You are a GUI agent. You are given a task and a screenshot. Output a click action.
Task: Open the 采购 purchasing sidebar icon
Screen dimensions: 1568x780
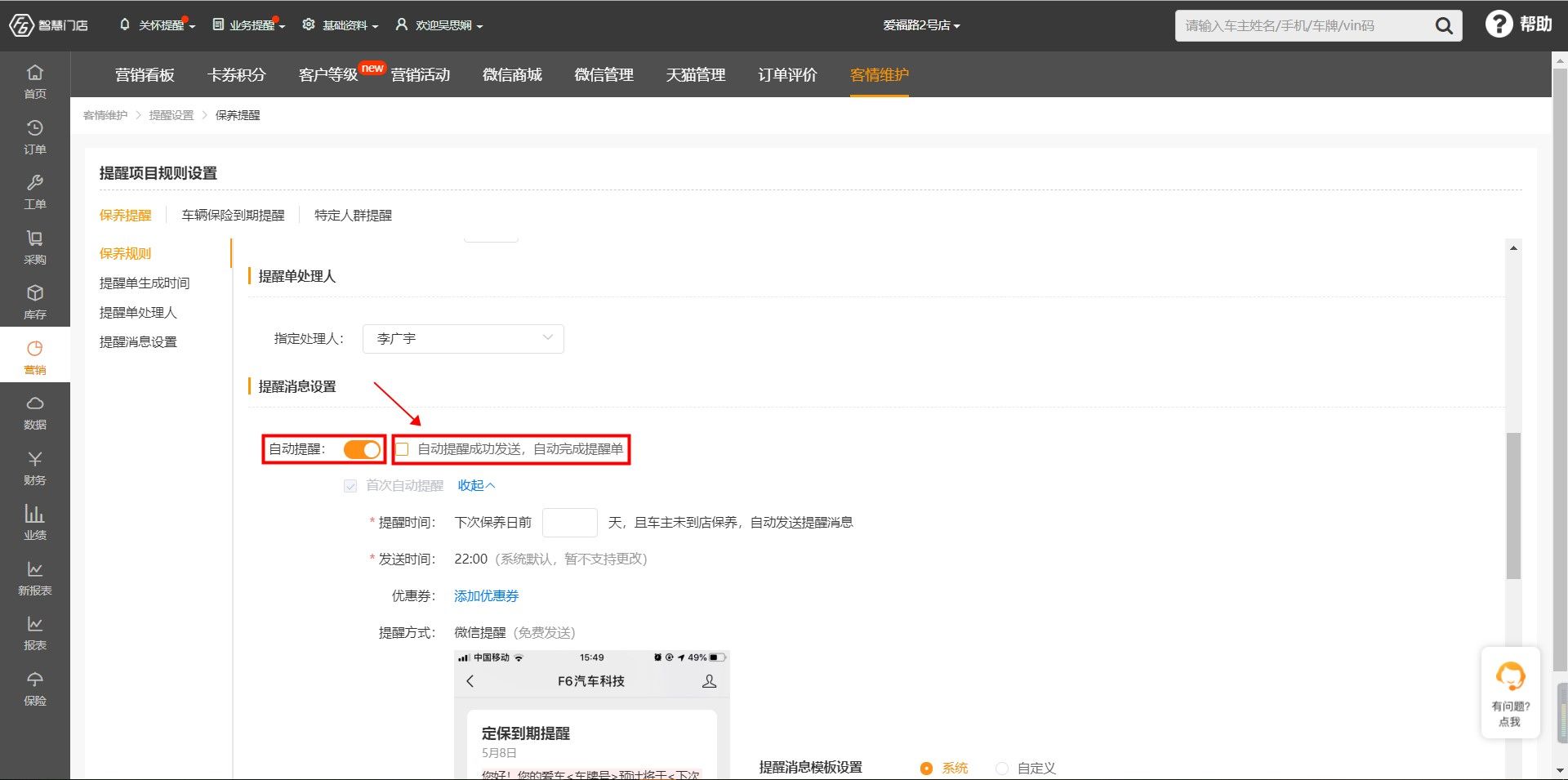tap(35, 247)
